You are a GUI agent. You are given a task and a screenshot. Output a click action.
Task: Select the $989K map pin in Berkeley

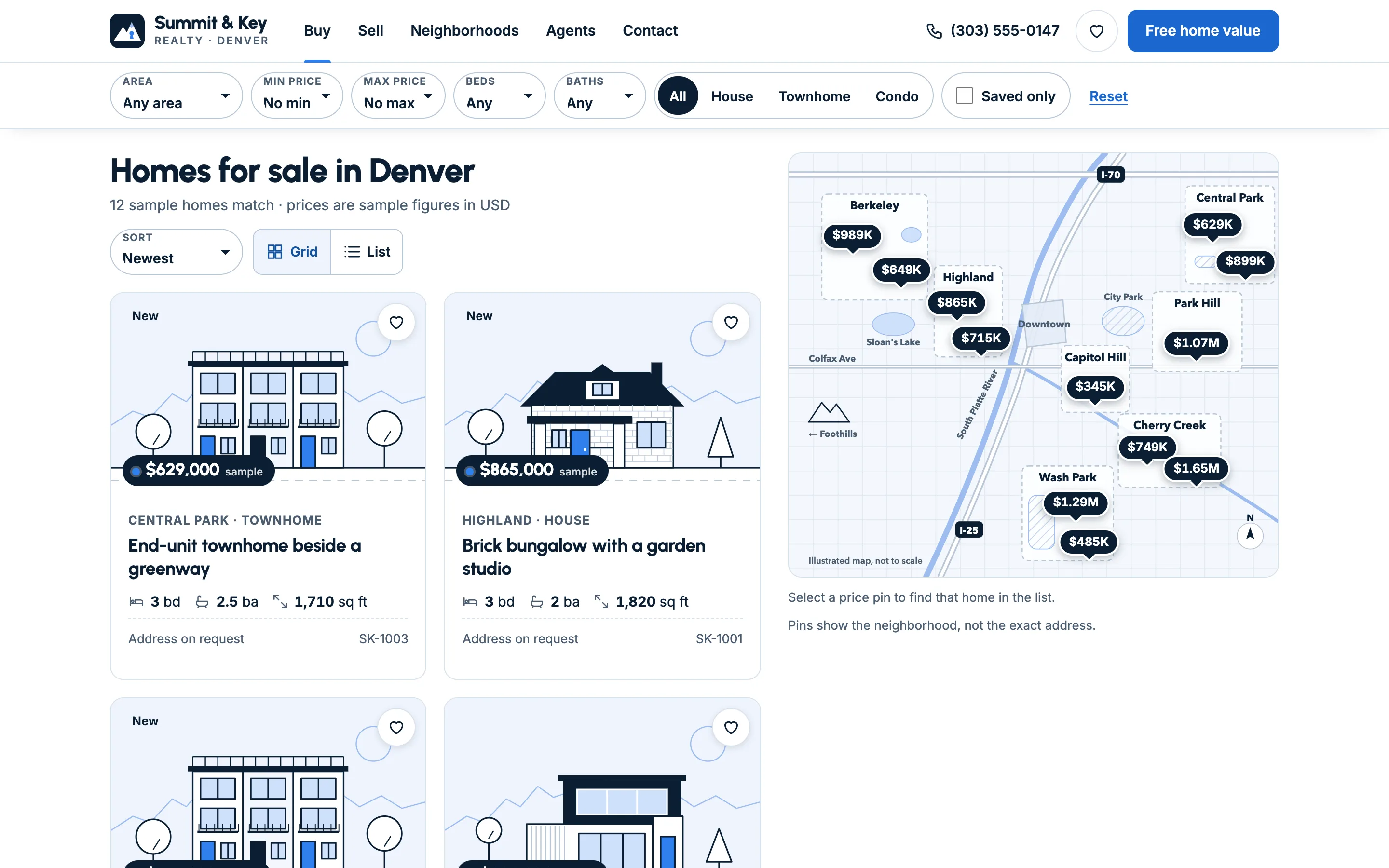click(x=852, y=235)
